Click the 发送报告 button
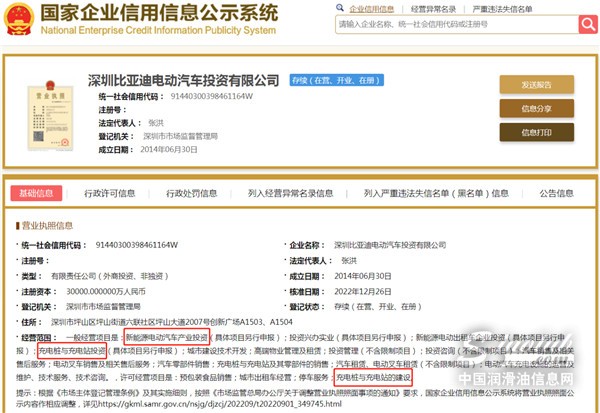The width and height of the screenshot is (600, 413). click(536, 85)
